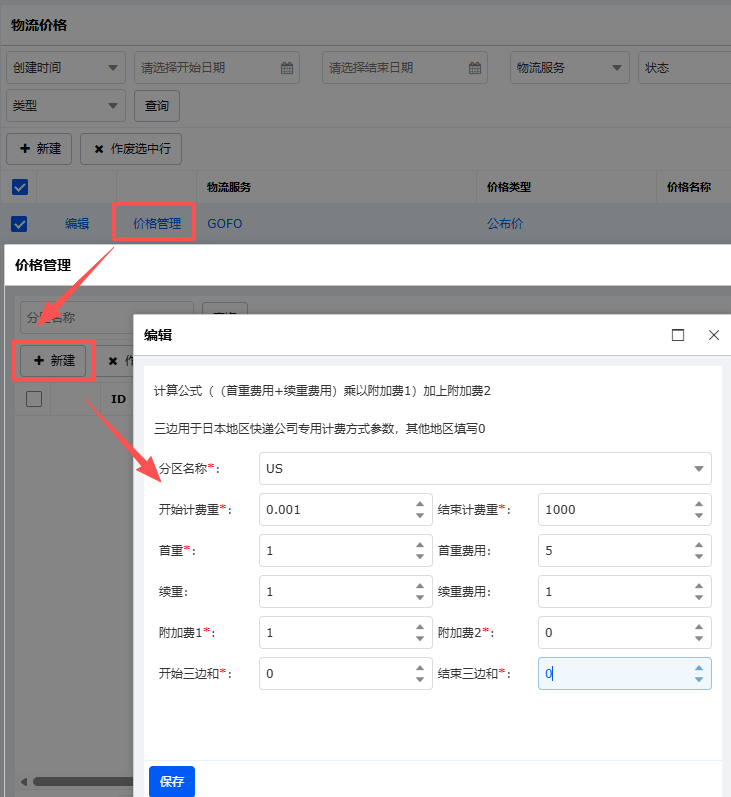Viewport: 731px width, 797px height.
Task: Decrease the 结束三边和 value with down arrow
Action: click(698, 680)
